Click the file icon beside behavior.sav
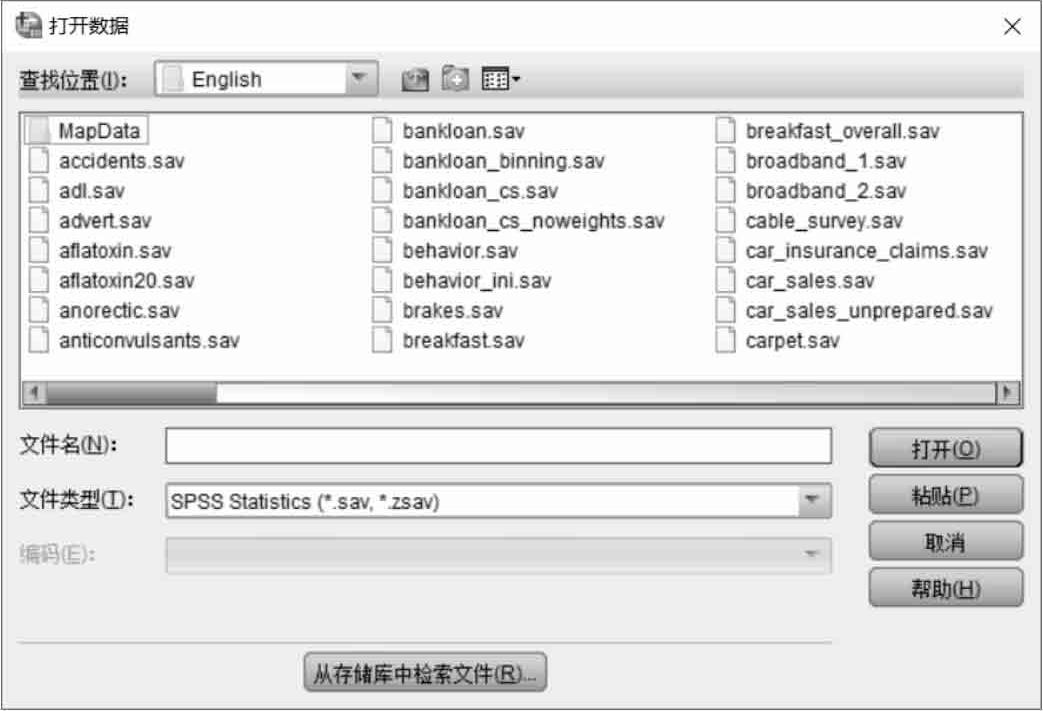This screenshot has height=711, width=1043. click(382, 251)
